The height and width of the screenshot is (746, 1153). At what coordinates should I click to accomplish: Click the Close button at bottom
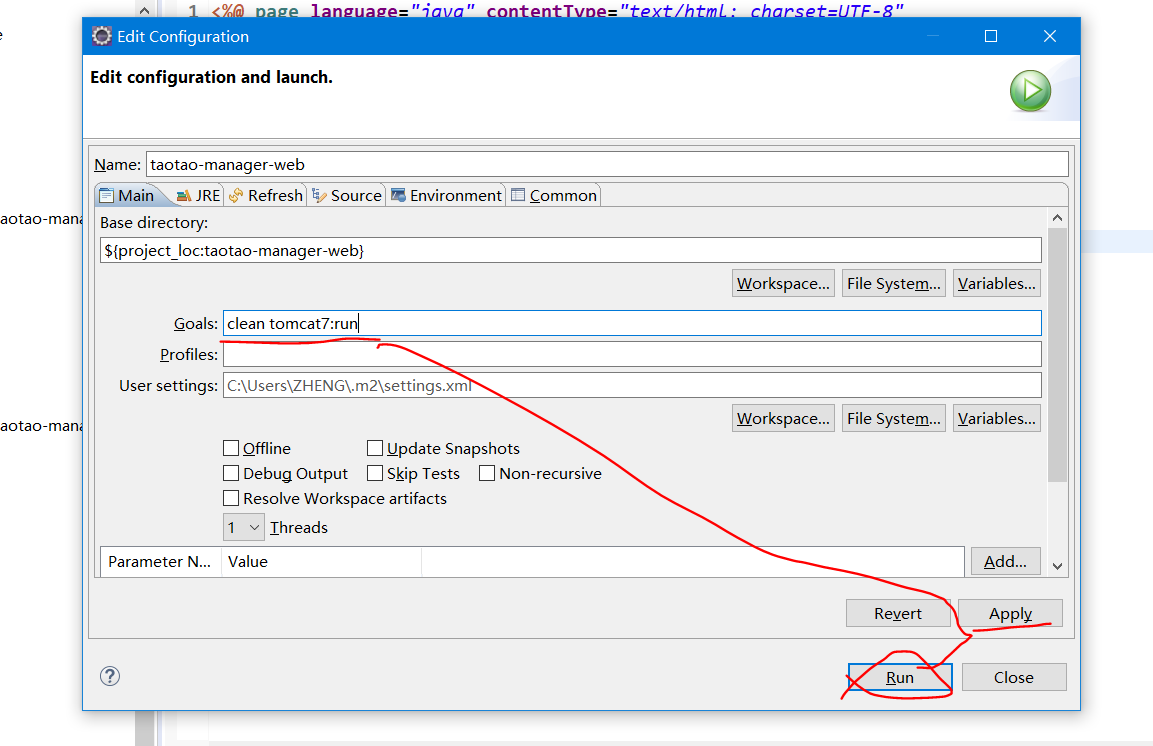pyautogui.click(x=1014, y=677)
